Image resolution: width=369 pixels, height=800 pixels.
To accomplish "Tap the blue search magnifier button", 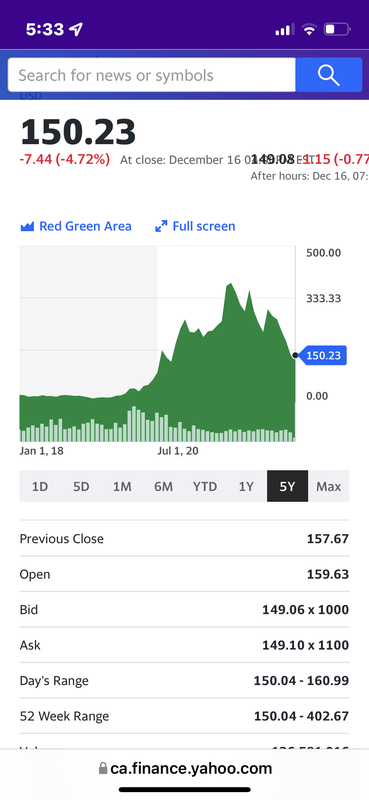I will (329, 75).
